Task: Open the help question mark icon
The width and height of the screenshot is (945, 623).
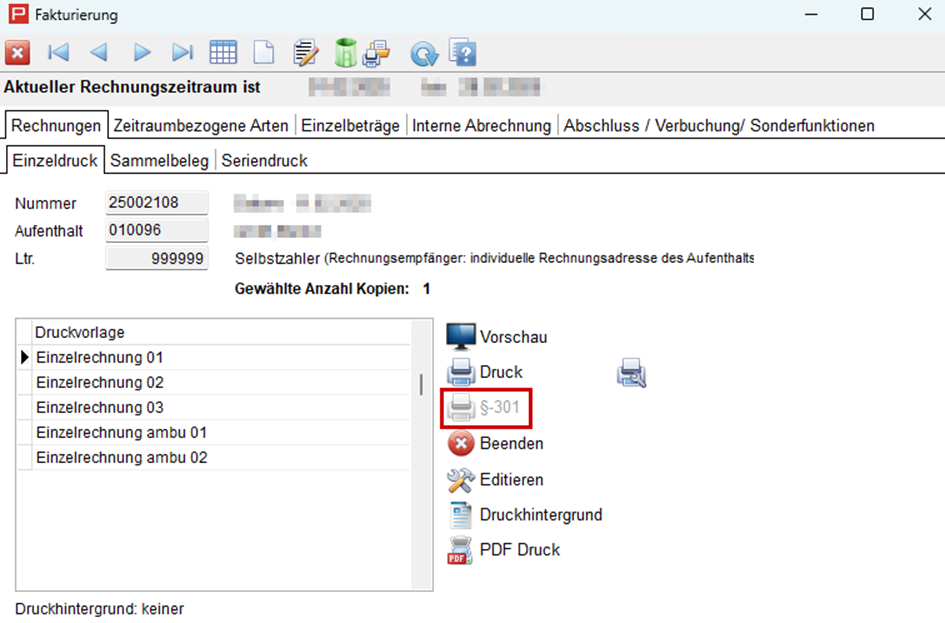Action: pos(462,53)
